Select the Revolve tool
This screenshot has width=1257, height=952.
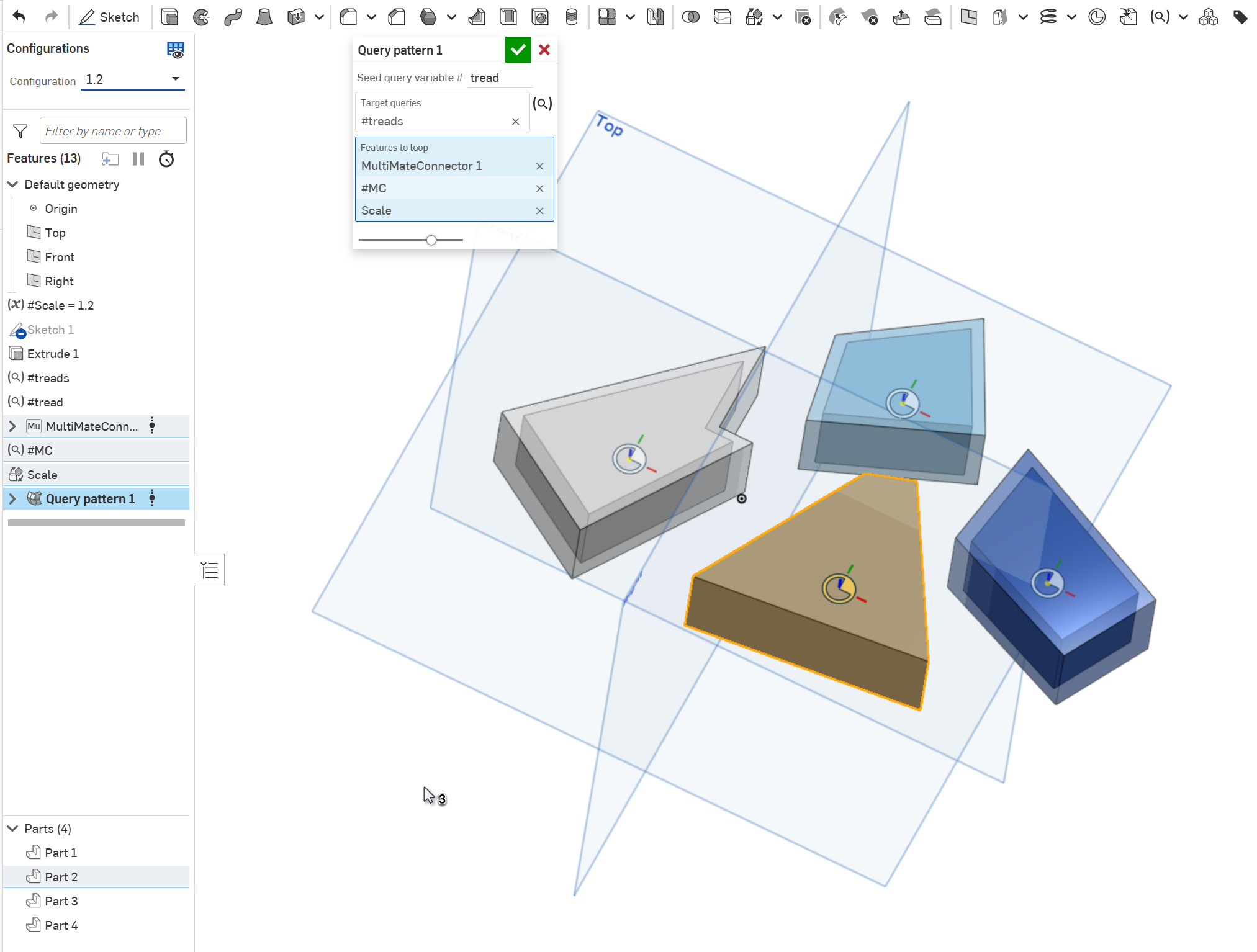[201, 17]
